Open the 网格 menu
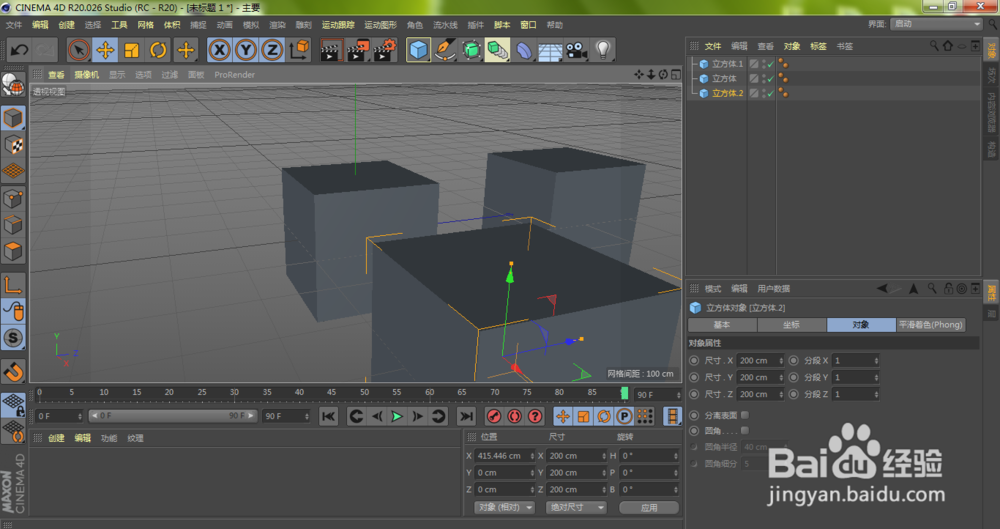This screenshot has width=1000, height=529. tap(145, 25)
